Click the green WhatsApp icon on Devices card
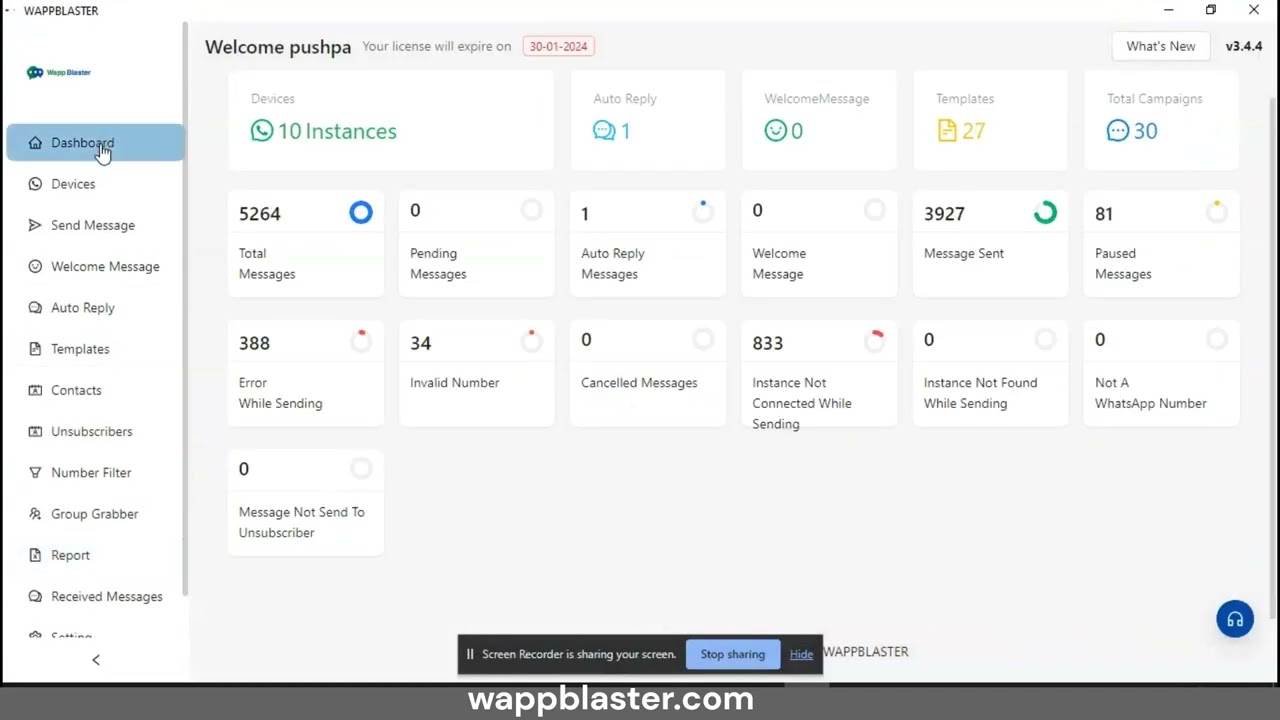The width and height of the screenshot is (1280, 720). 262,131
